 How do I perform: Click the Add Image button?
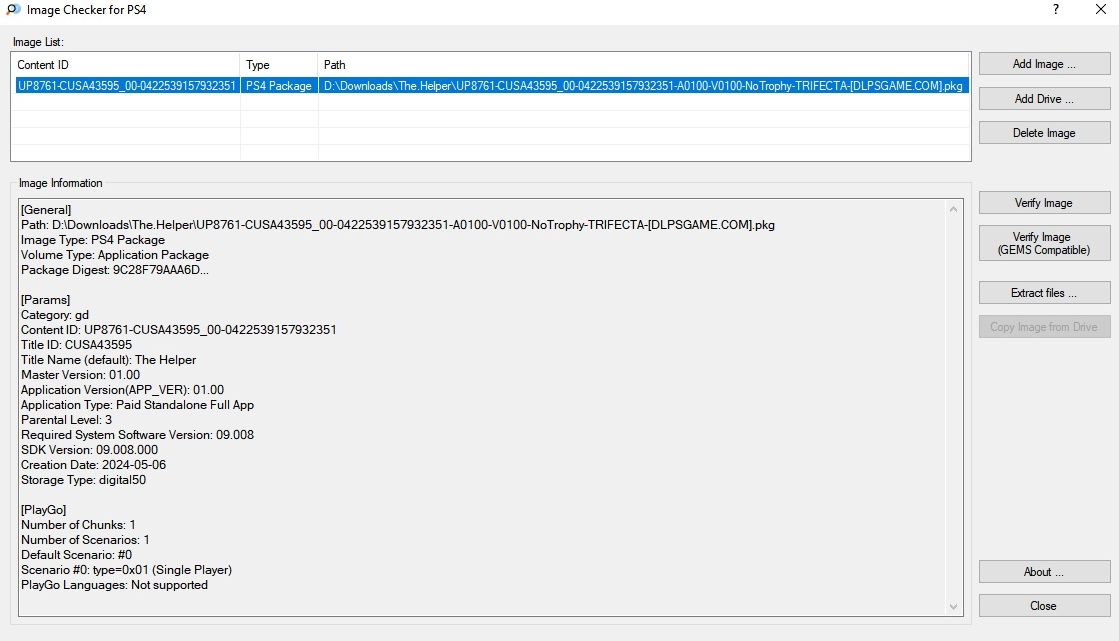(x=1044, y=64)
